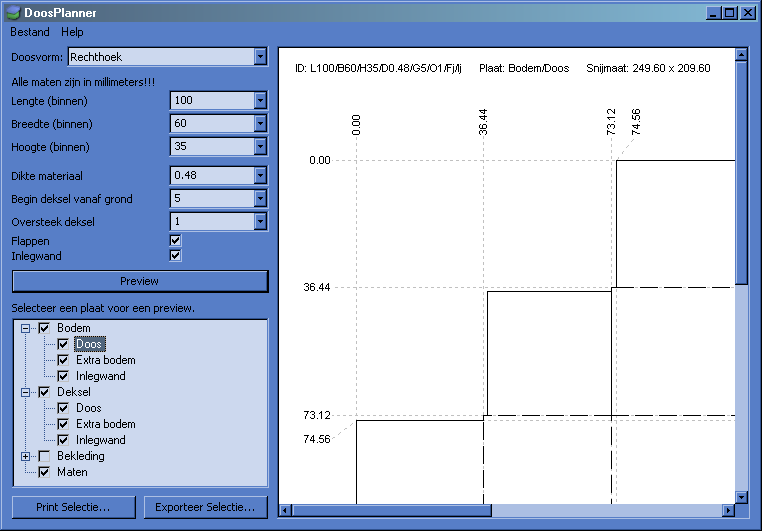Viewport: 762px width, 531px height.
Task: Click the Print Selectie button
Action: point(73,507)
